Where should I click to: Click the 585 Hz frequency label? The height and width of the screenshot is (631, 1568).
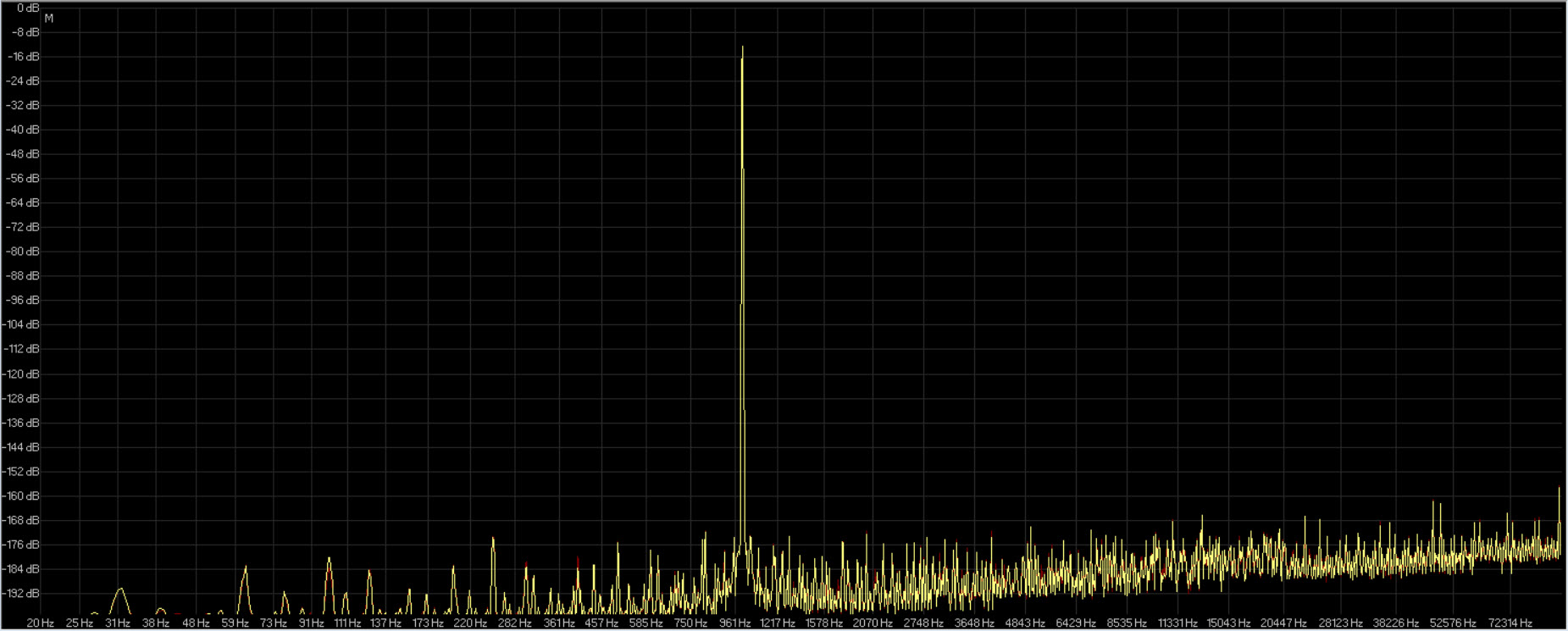(x=645, y=623)
